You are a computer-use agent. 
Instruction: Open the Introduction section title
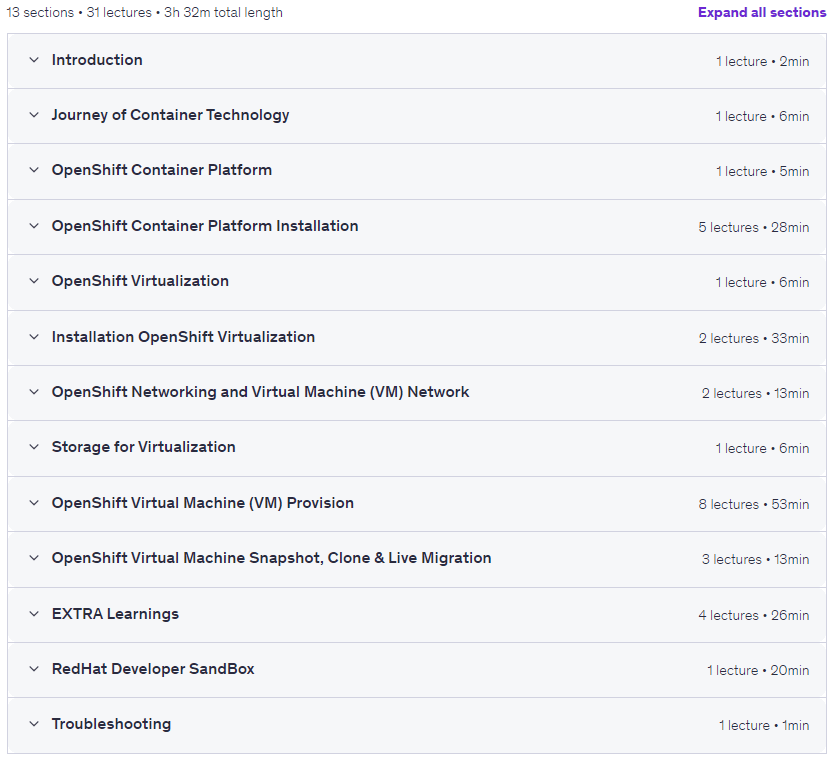pyautogui.click(x=97, y=60)
